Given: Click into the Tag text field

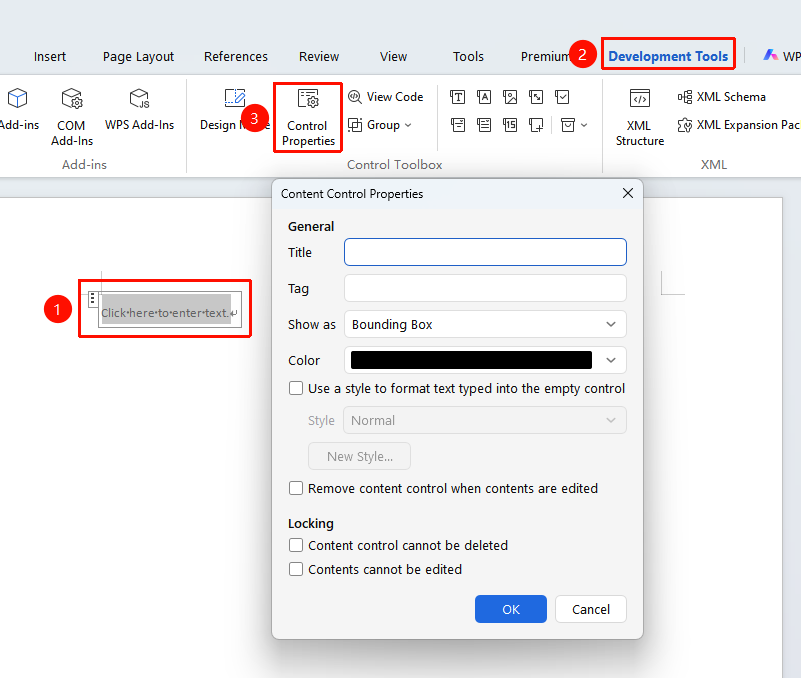Looking at the screenshot, I should click(485, 288).
